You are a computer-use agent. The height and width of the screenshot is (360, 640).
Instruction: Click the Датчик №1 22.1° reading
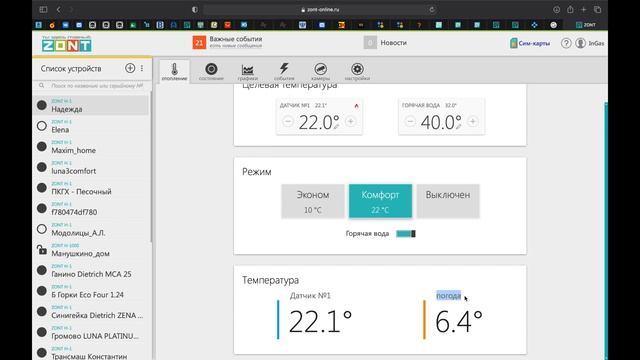coord(320,322)
